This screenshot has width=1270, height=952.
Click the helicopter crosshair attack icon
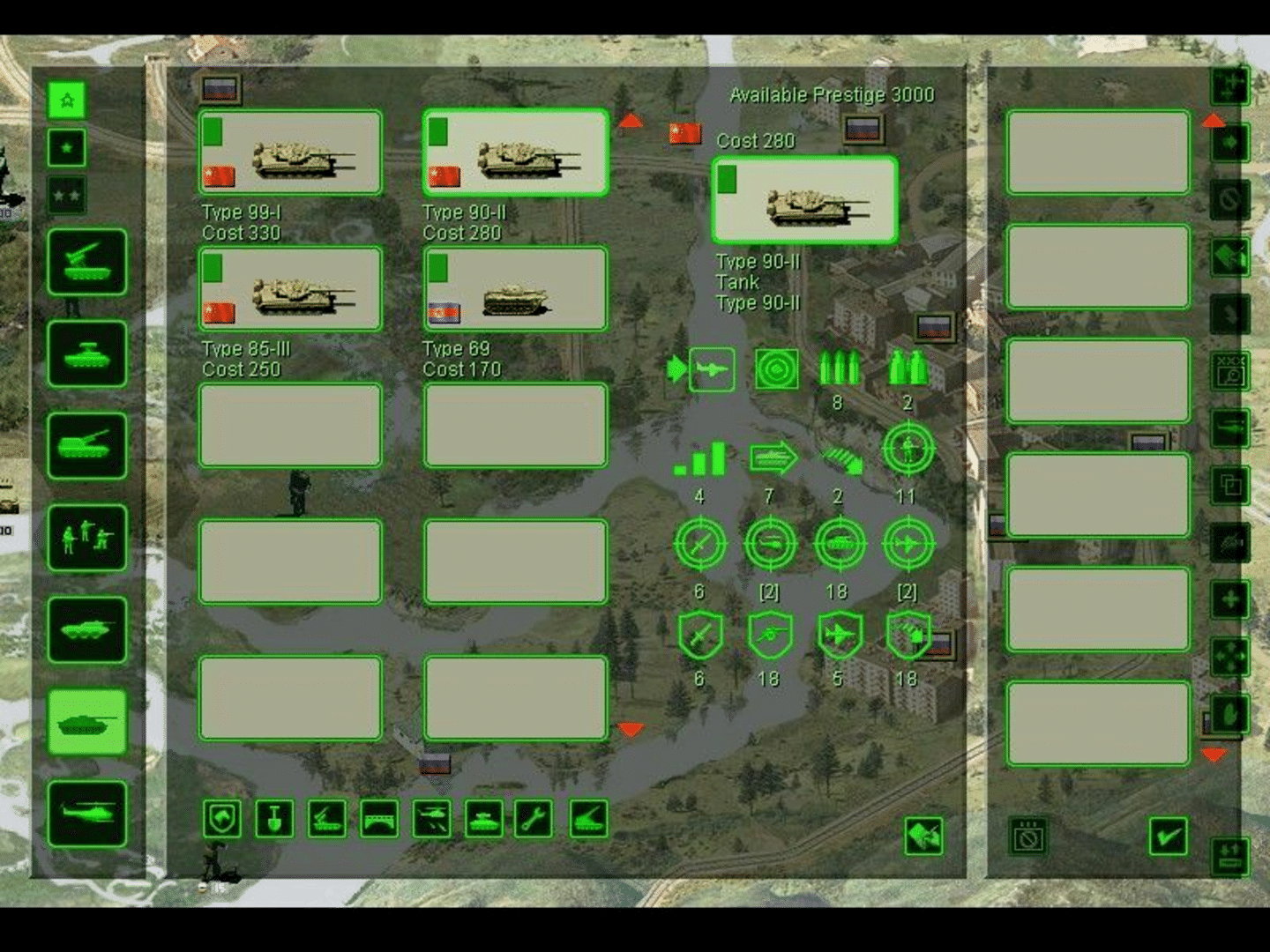(770, 545)
